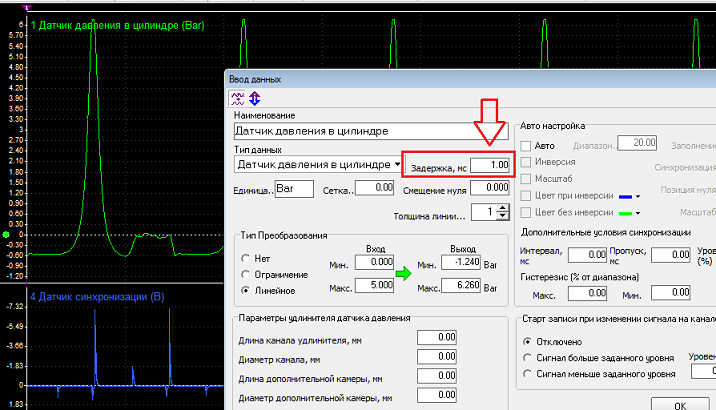Toggle the Цвет при инверсии checkbox
Image resolution: width=716 pixels, height=410 pixels.
pos(526,195)
